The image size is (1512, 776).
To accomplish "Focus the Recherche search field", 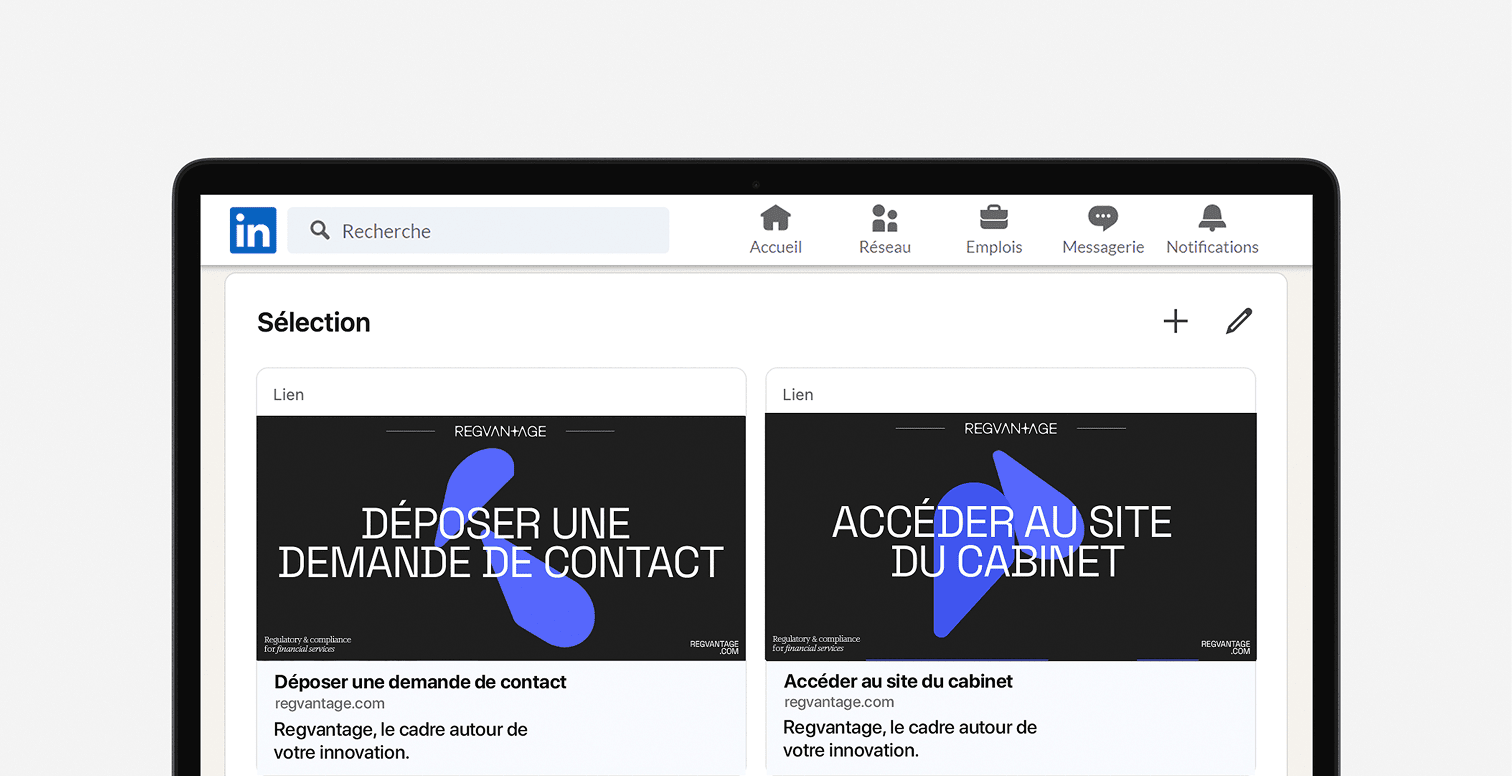I will point(478,230).
